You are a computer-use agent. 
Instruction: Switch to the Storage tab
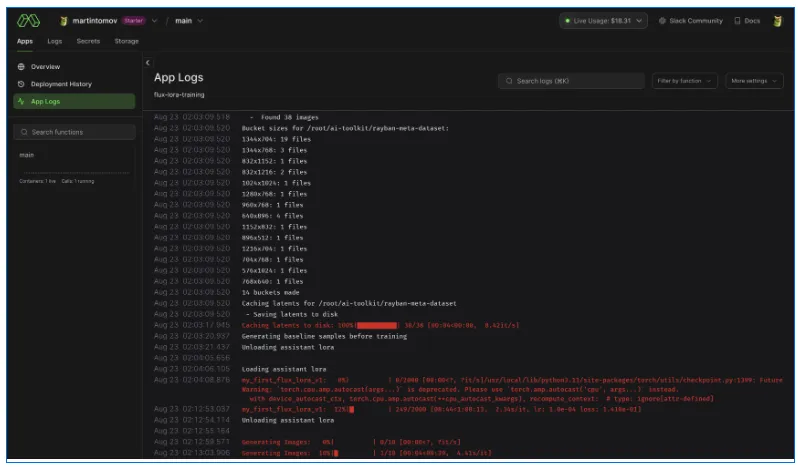(126, 41)
